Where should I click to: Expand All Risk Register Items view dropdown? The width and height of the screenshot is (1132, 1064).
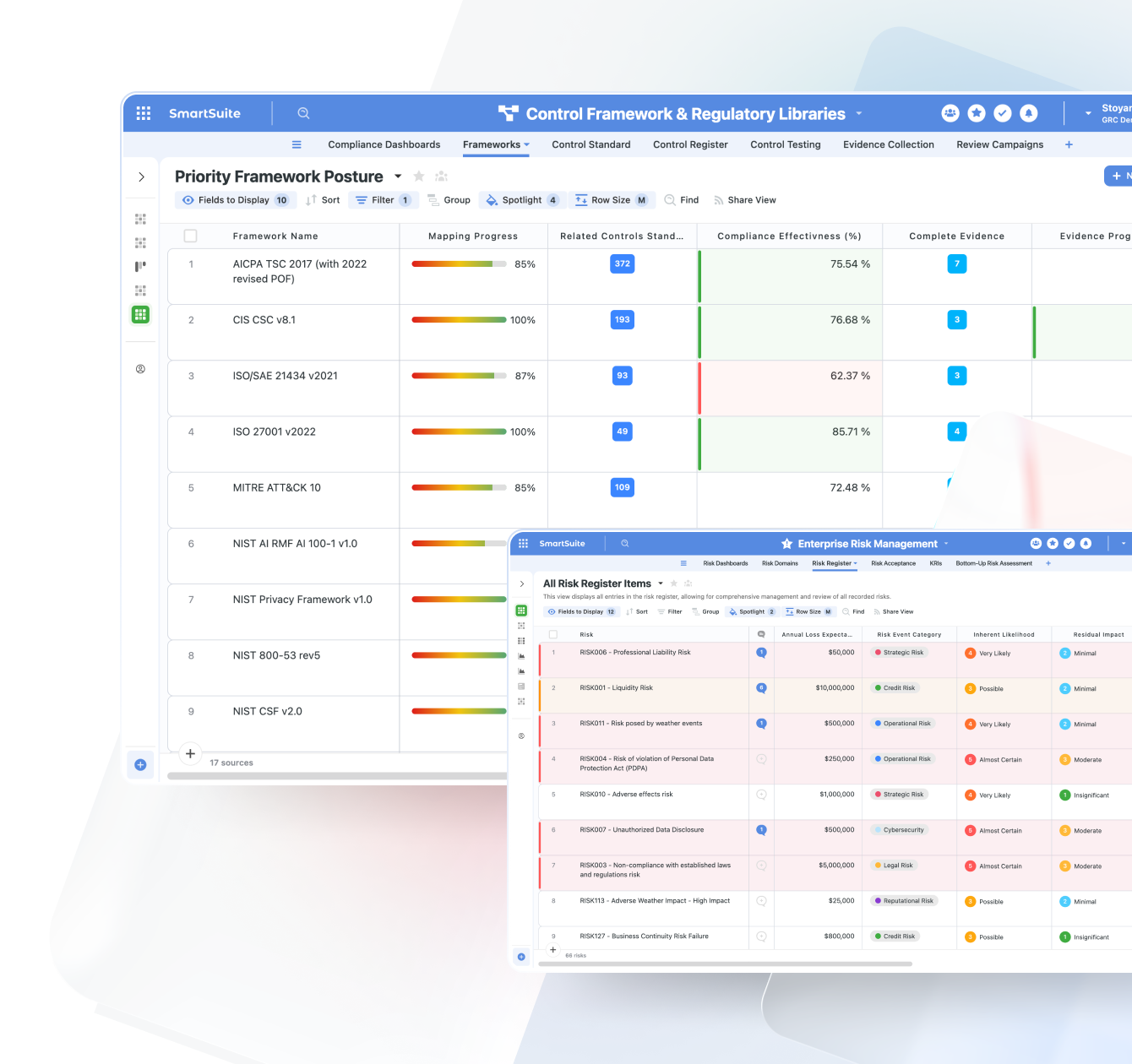661,584
